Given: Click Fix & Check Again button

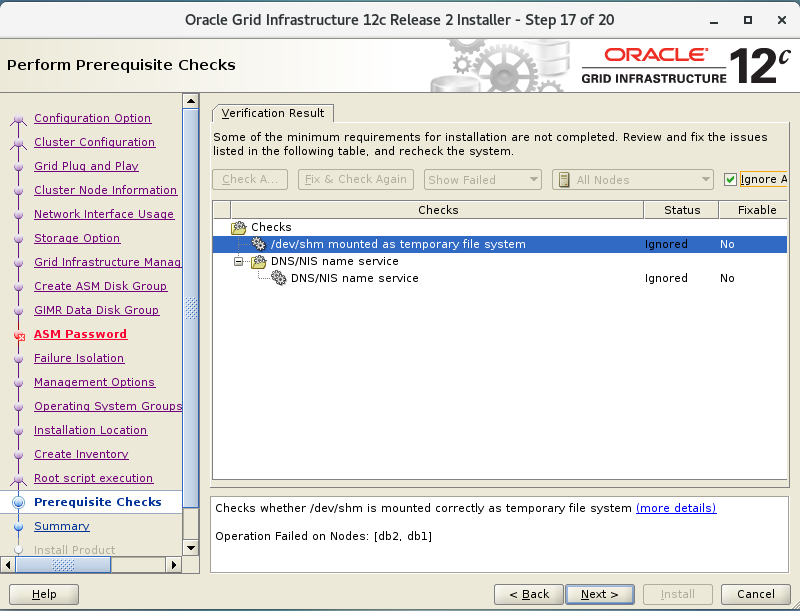Looking at the screenshot, I should click(x=356, y=180).
